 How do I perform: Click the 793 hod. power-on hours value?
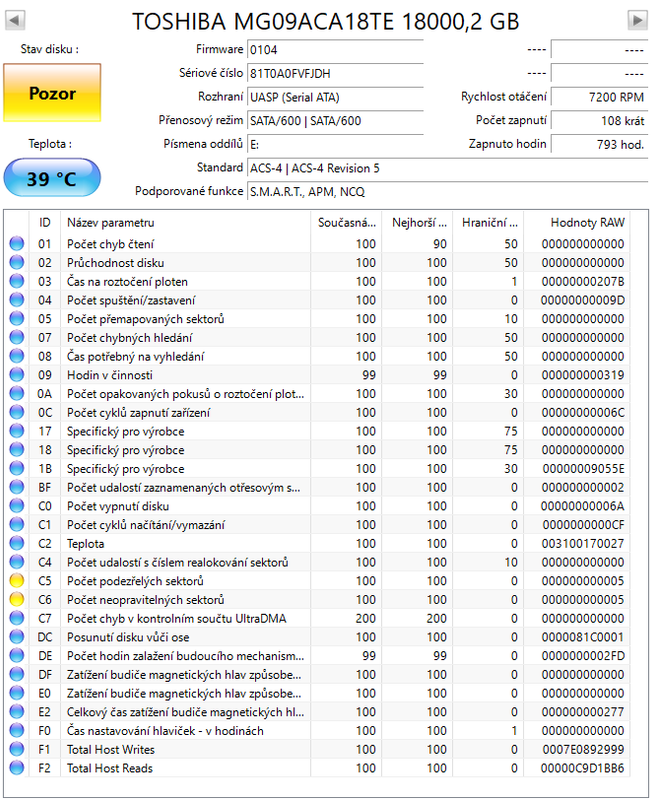point(599,144)
